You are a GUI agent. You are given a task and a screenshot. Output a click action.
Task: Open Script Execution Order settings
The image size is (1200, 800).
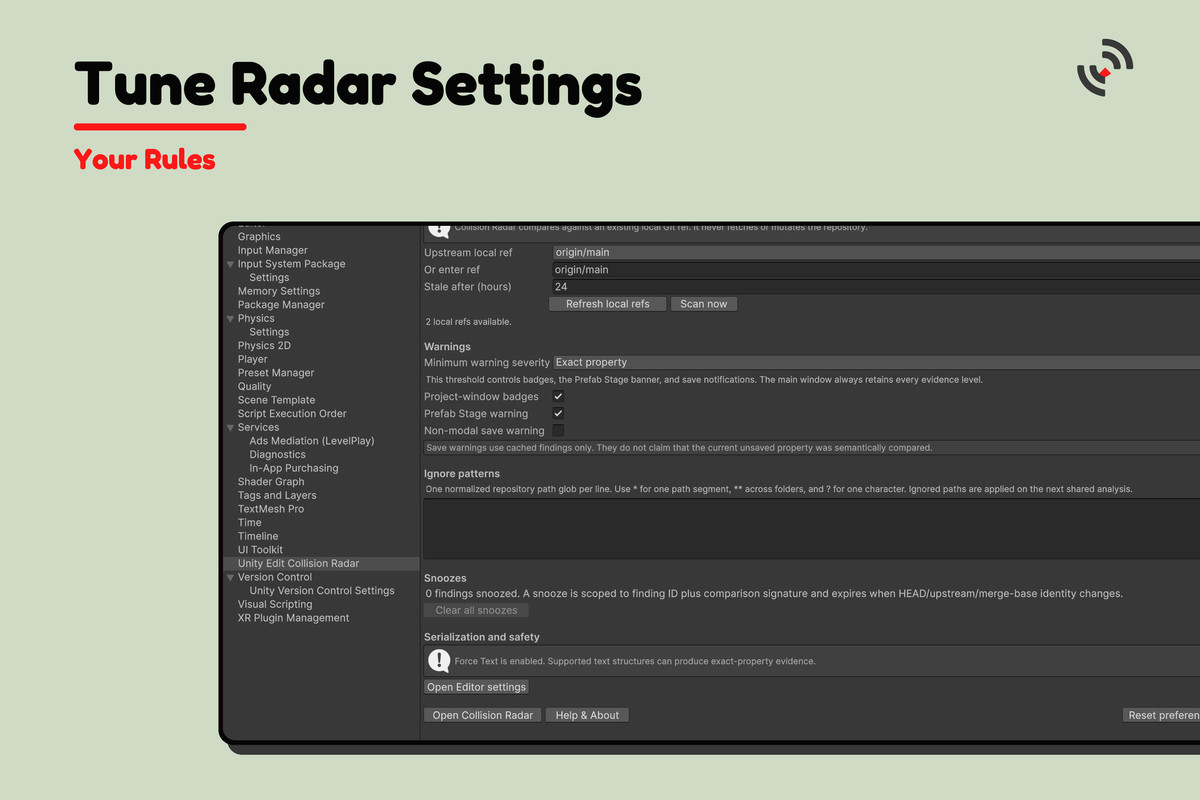[x=292, y=414]
